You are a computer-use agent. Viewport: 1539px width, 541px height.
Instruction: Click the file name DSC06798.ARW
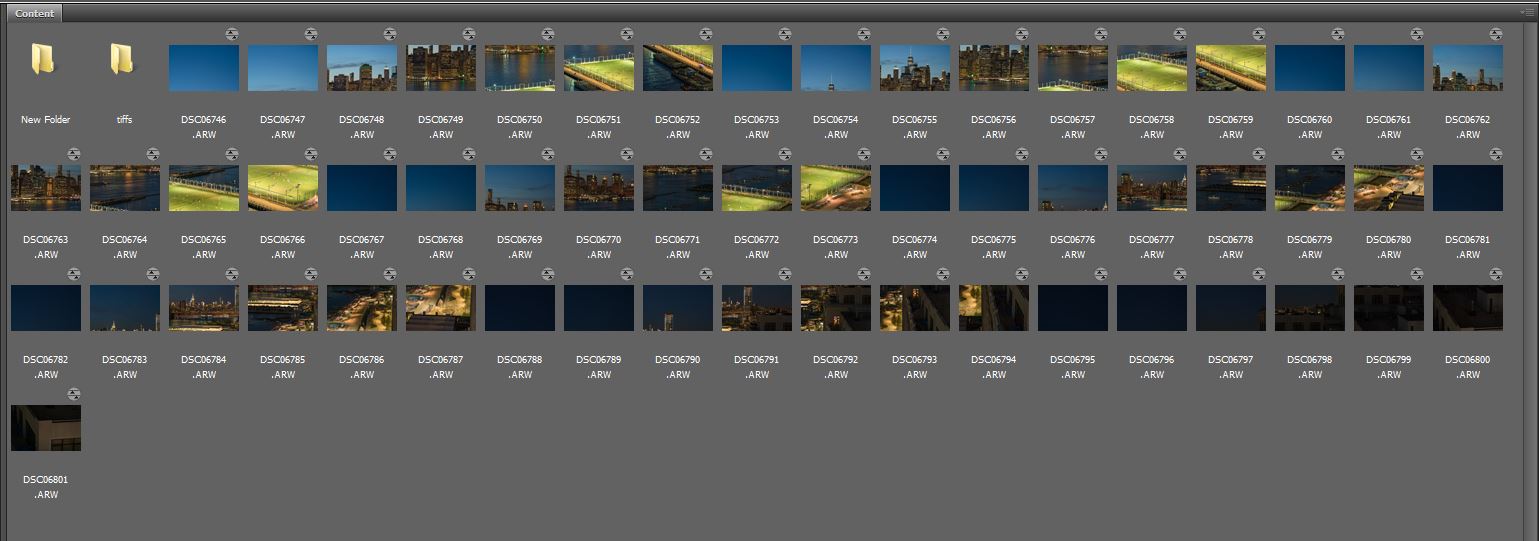pyautogui.click(x=1310, y=367)
